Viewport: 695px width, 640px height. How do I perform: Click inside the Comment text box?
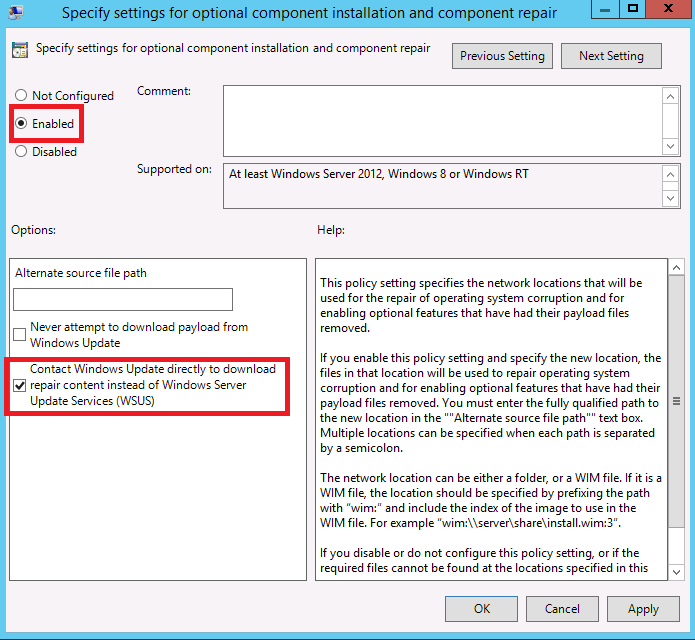pyautogui.click(x=442, y=121)
